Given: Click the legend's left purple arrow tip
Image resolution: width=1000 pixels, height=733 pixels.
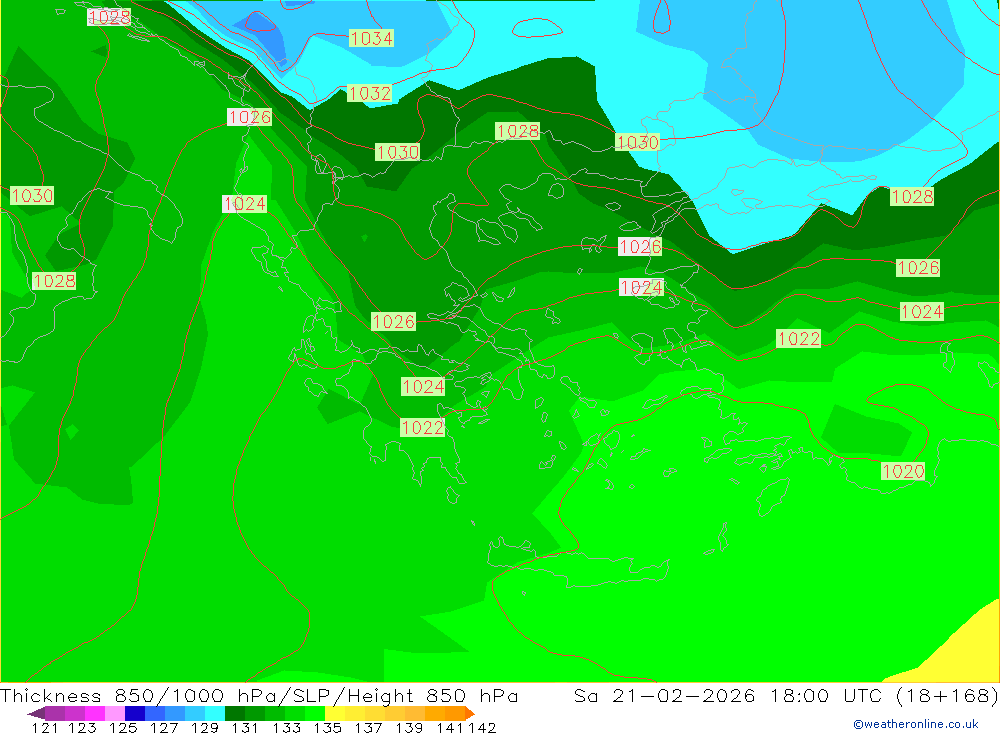Looking at the screenshot, I should 36,713.
